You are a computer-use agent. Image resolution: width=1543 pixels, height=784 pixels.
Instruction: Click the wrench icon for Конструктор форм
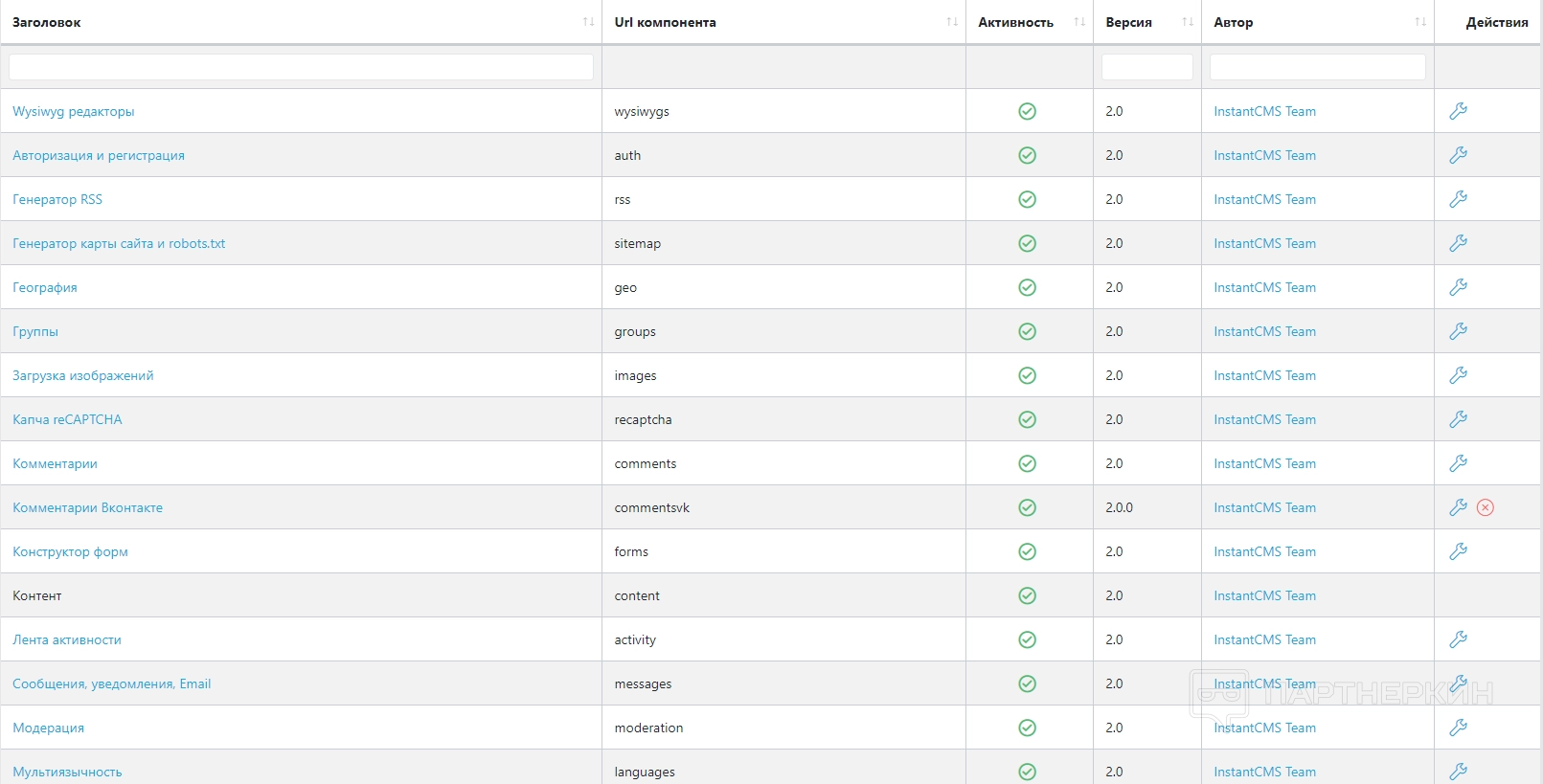(x=1458, y=551)
